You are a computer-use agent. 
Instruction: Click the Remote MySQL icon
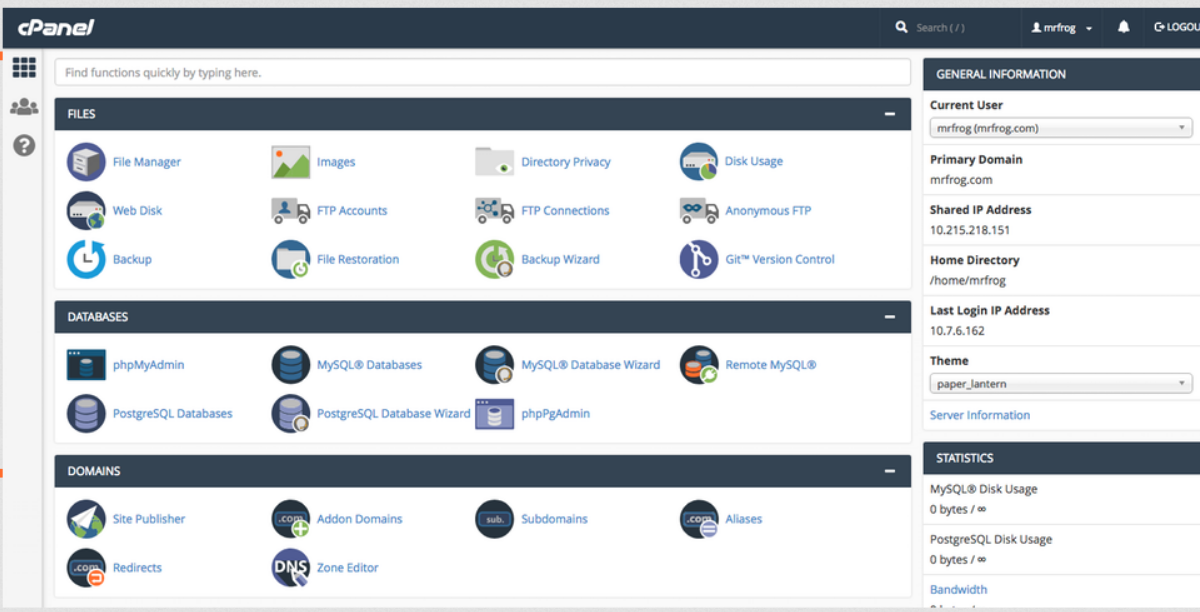(x=699, y=365)
